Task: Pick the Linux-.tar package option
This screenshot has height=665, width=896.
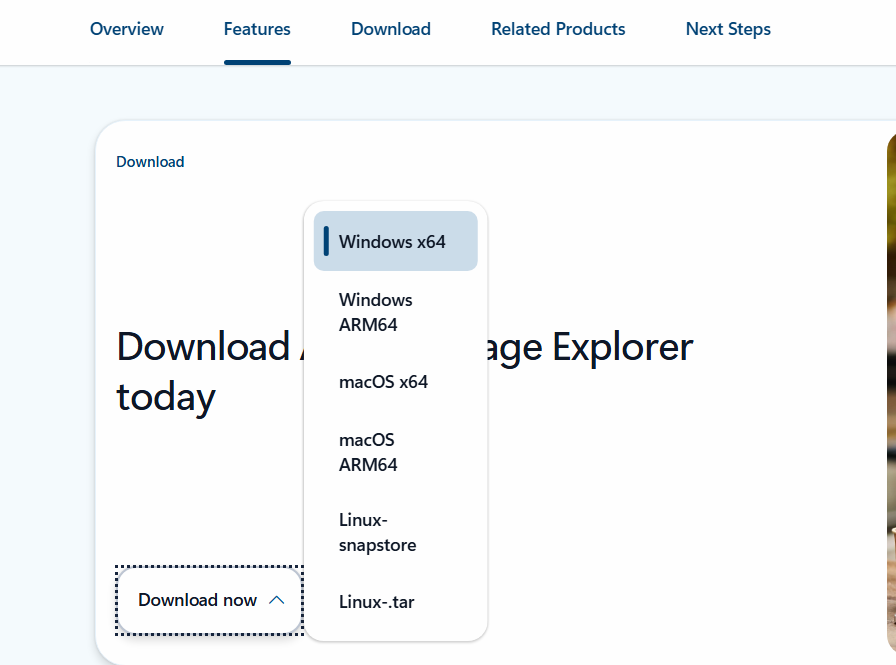Action: pos(376,602)
